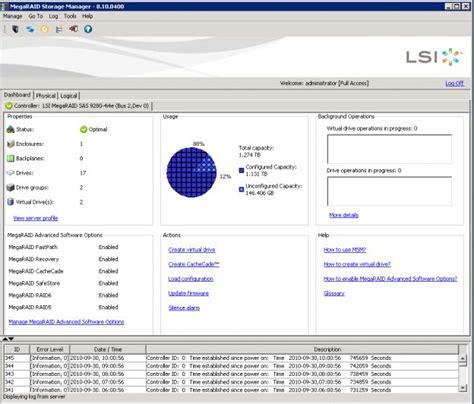Select the Controller LSI MegaRAID SAS tab
The height and width of the screenshot is (404, 474).
tap(78, 106)
